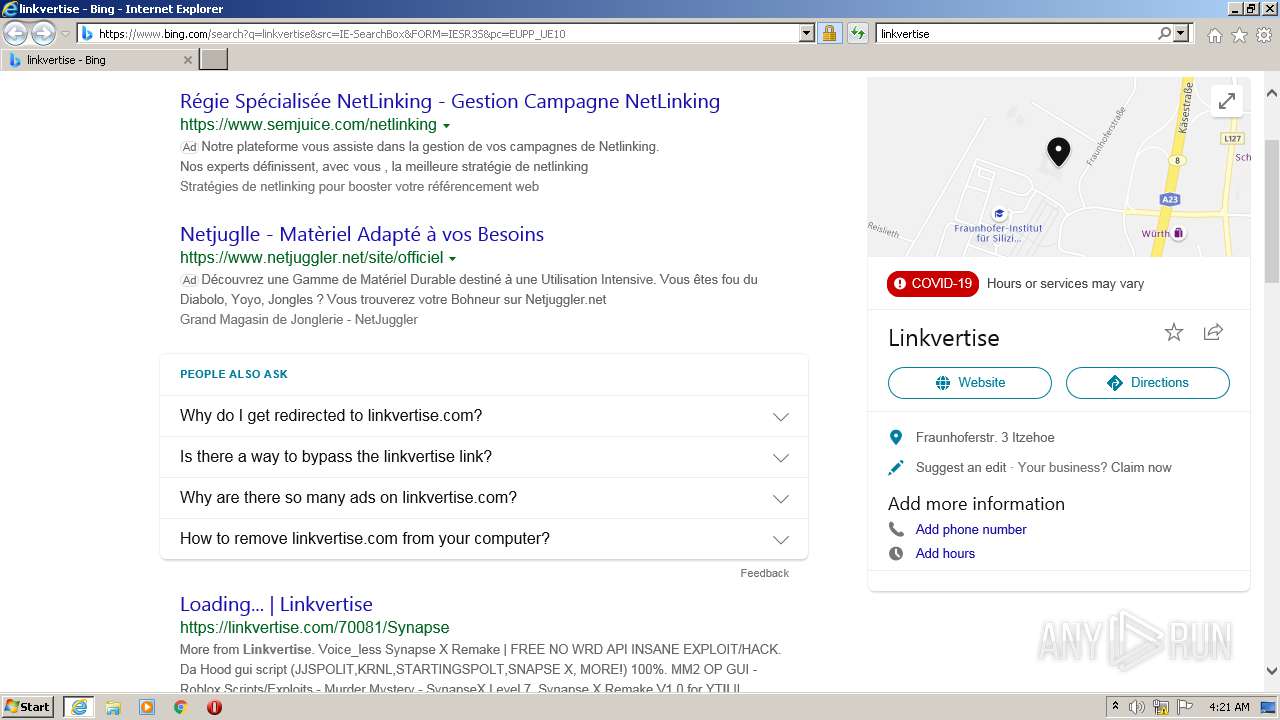The image size is (1280, 720).
Task: Click Add hours link
Action: 945,553
